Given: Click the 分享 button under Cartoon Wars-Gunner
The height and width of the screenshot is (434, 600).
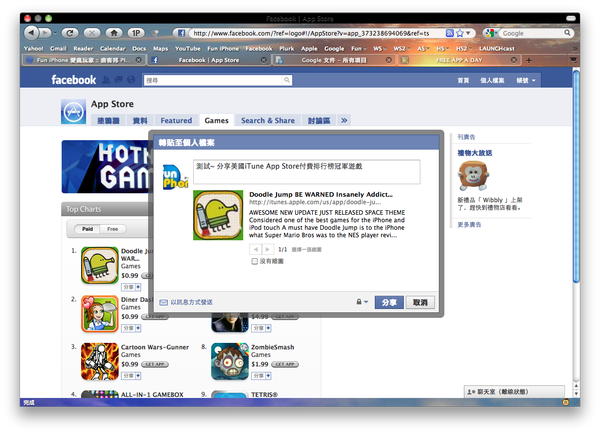Looking at the screenshot, I should (131, 376).
